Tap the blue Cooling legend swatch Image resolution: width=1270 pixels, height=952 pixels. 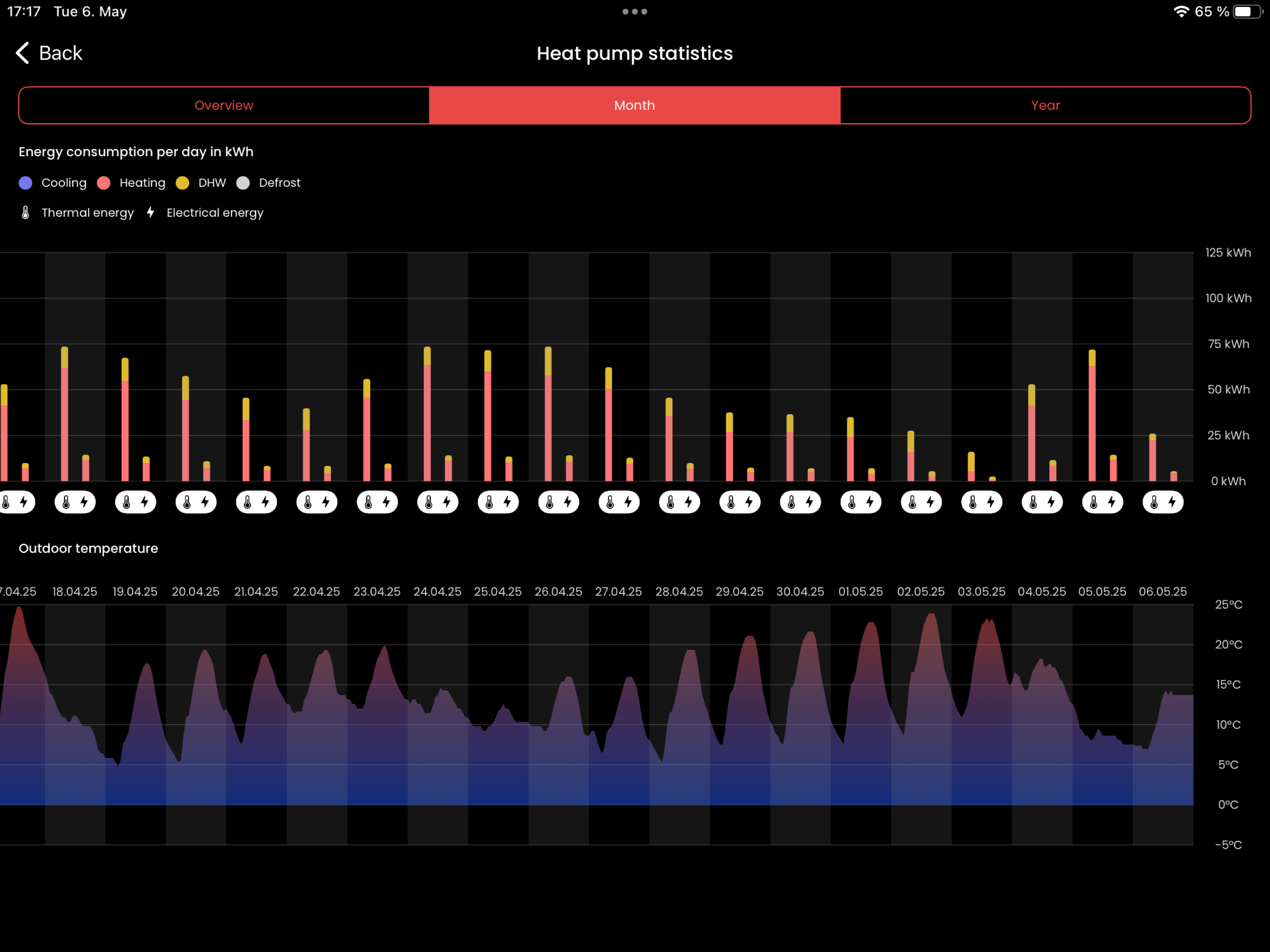pos(25,183)
